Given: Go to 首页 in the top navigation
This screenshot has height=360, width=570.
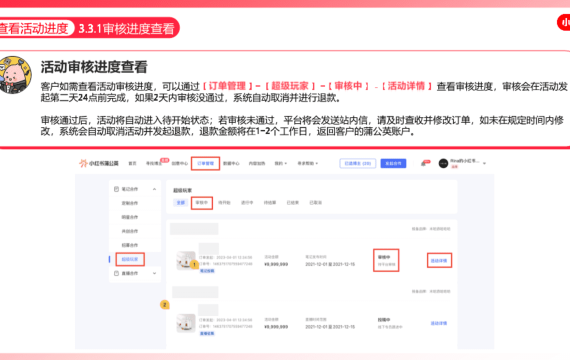Looking at the screenshot, I should click(132, 164).
